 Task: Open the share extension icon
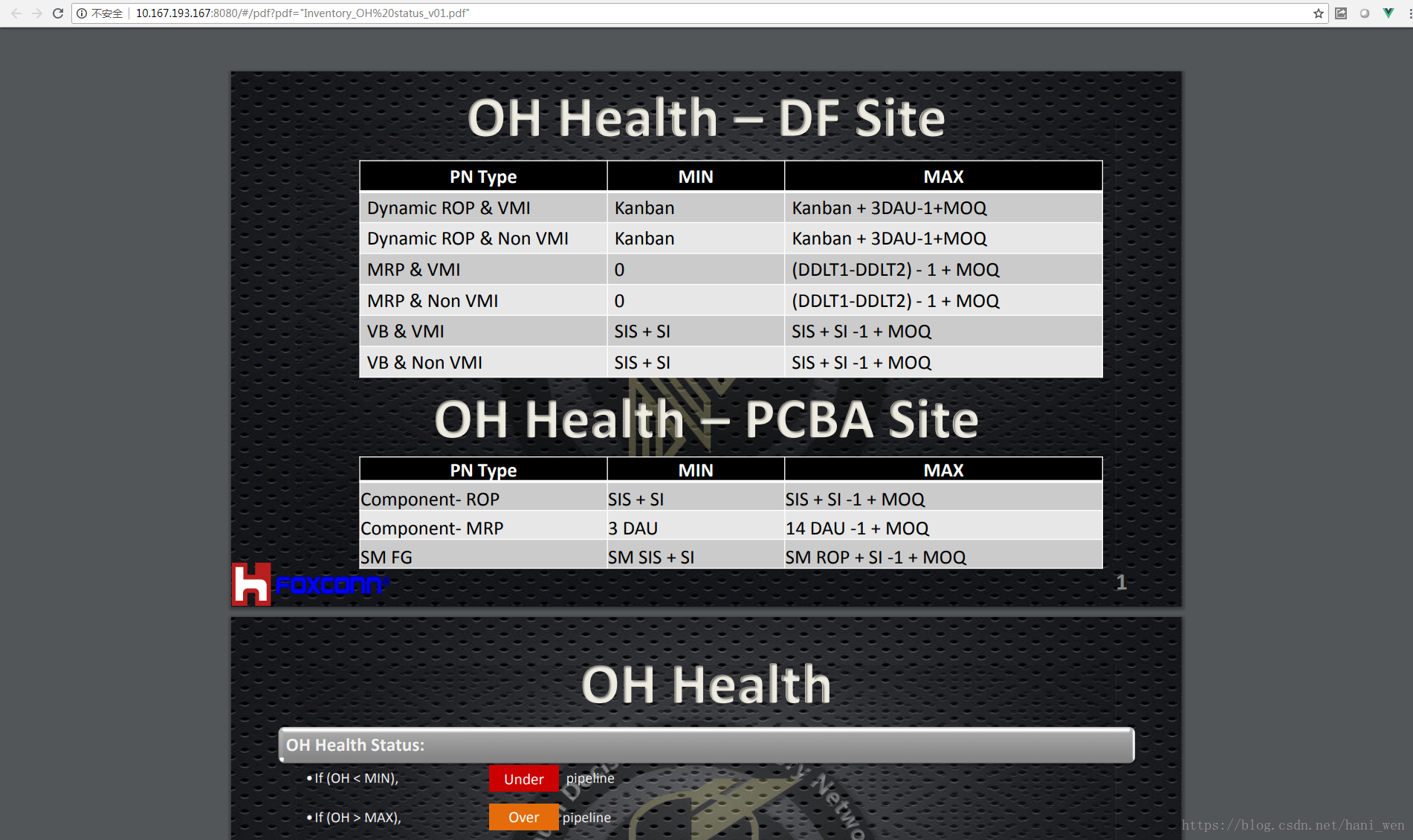coord(1341,13)
